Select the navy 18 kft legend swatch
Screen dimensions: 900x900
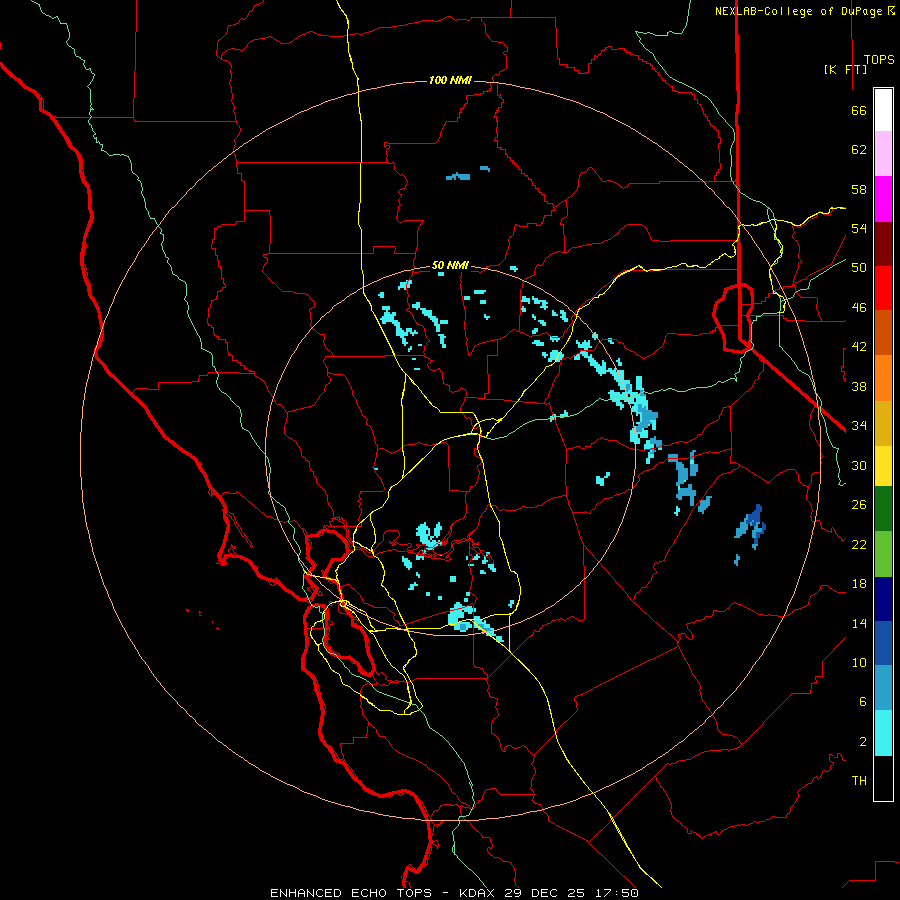pyautogui.click(x=883, y=599)
